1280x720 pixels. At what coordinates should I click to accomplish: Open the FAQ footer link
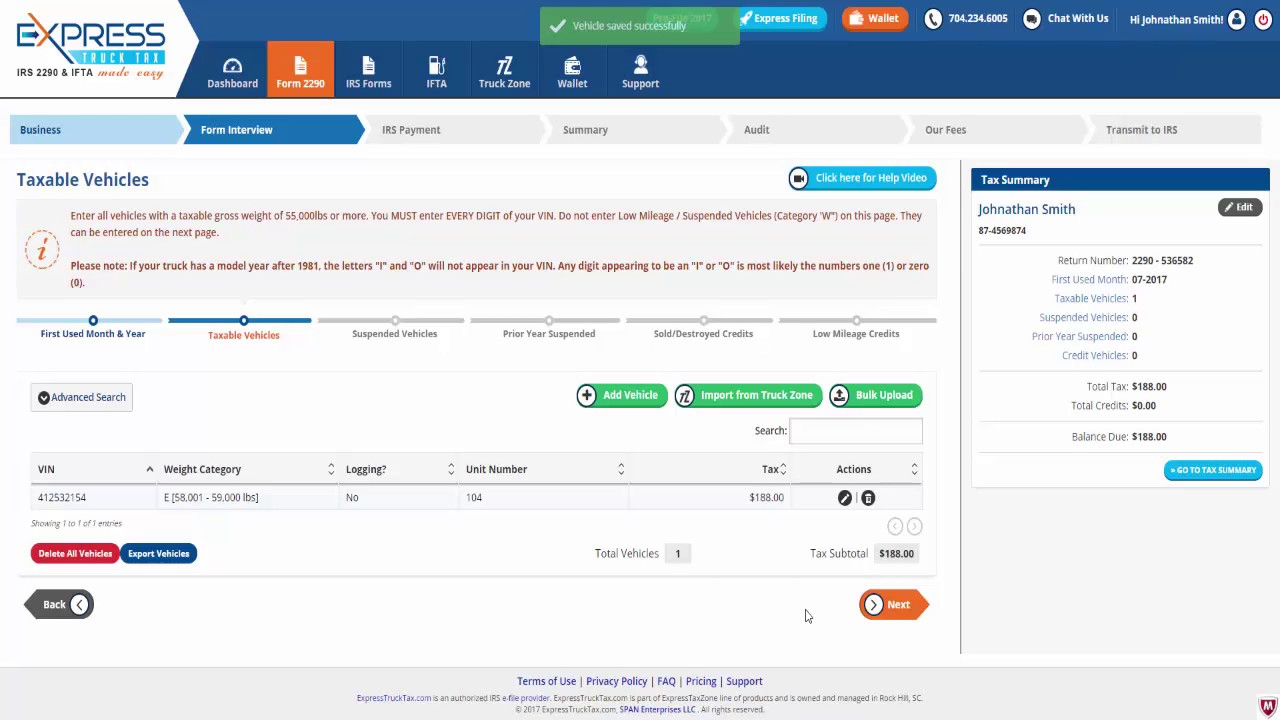click(x=666, y=681)
